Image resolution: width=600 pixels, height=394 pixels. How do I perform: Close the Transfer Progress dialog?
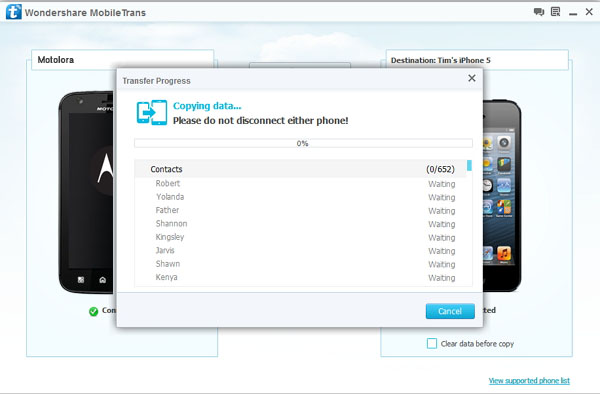472,78
